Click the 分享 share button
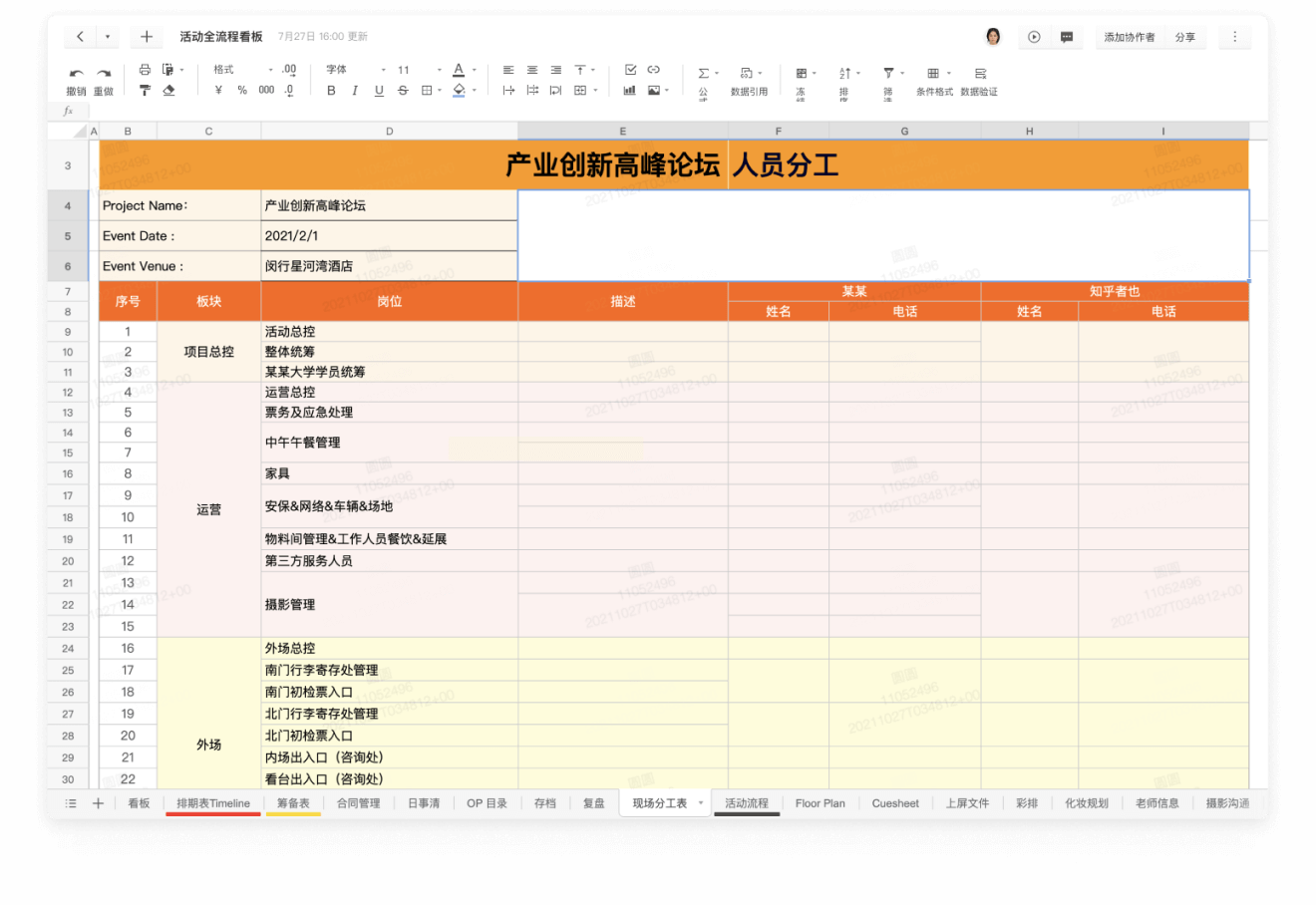Image resolution: width=1316 pixels, height=905 pixels. click(x=1184, y=37)
